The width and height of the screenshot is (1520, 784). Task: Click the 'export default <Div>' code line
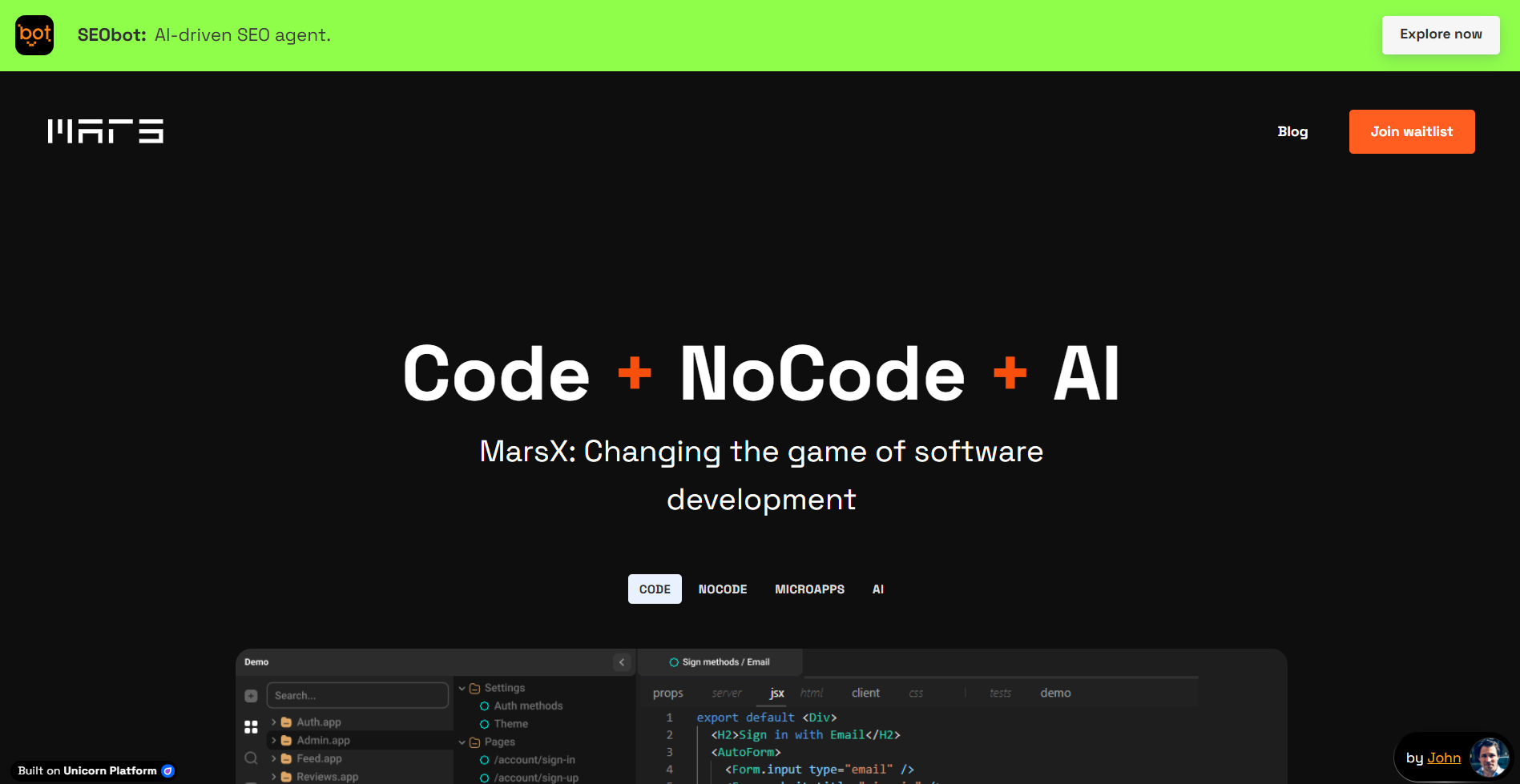click(x=767, y=718)
